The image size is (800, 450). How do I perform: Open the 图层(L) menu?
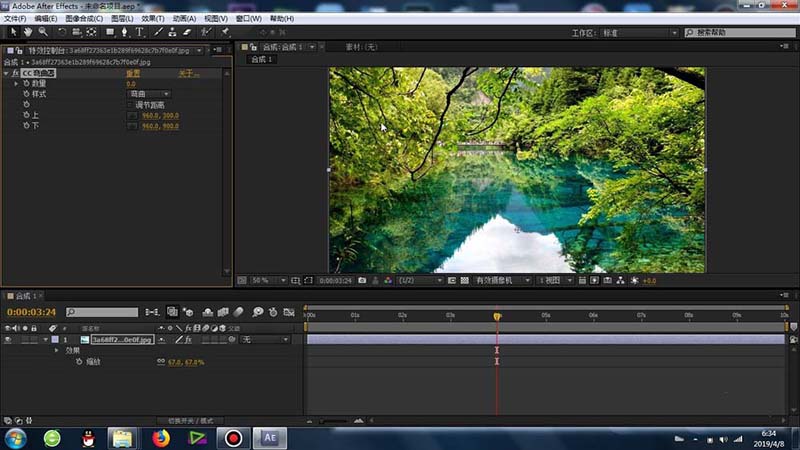pyautogui.click(x=122, y=18)
